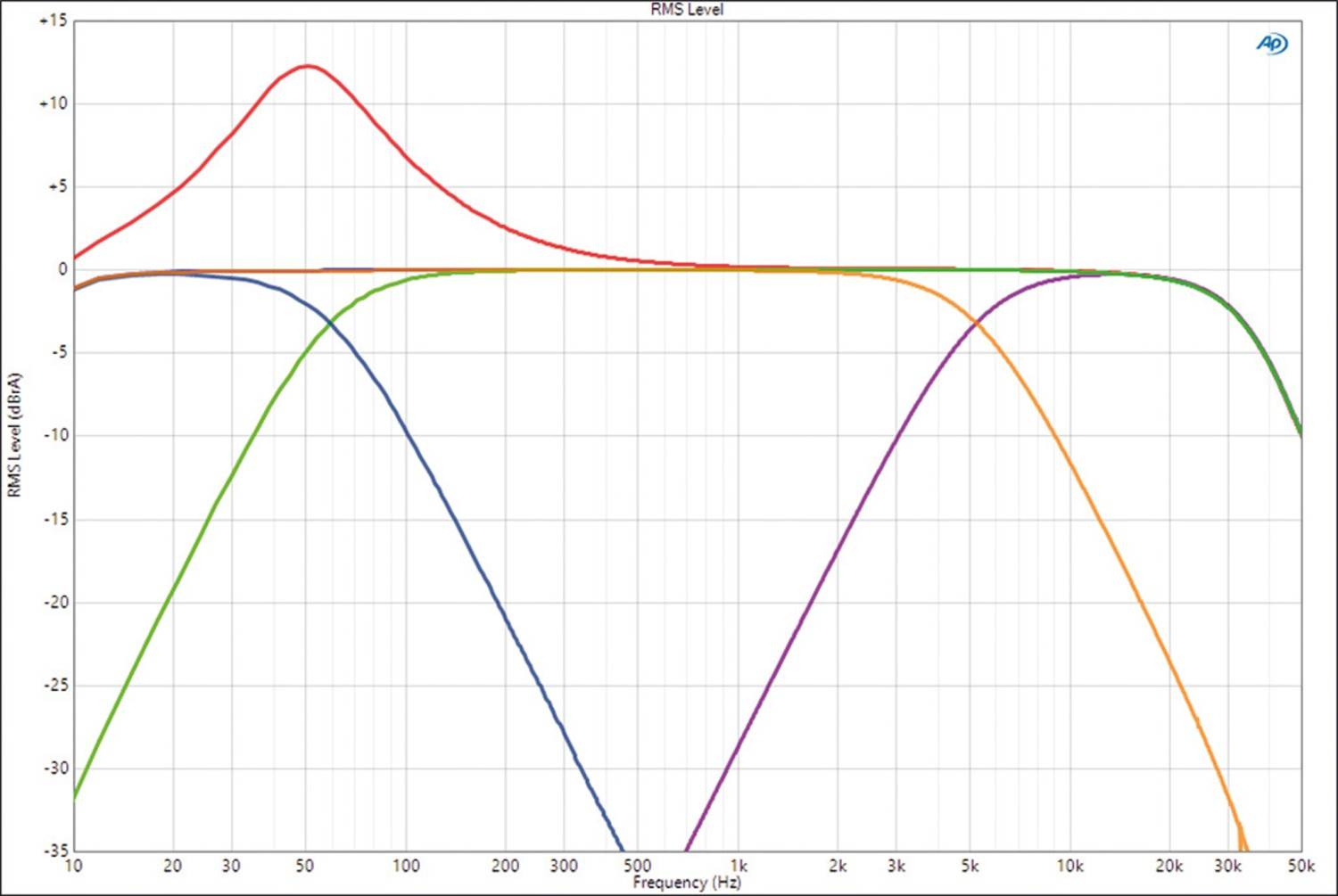Image resolution: width=1338 pixels, height=896 pixels.
Task: Click the '+10' y-axis value
Action: coord(54,103)
